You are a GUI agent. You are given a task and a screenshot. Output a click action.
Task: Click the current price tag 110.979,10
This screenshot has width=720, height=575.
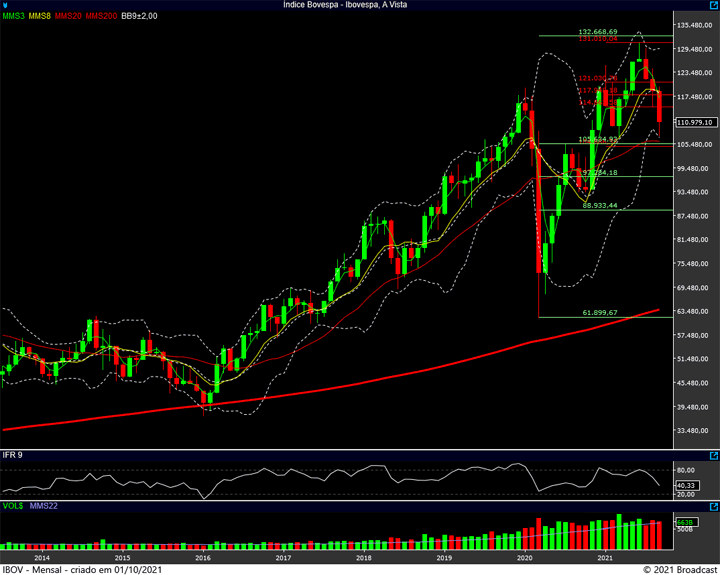(x=694, y=122)
